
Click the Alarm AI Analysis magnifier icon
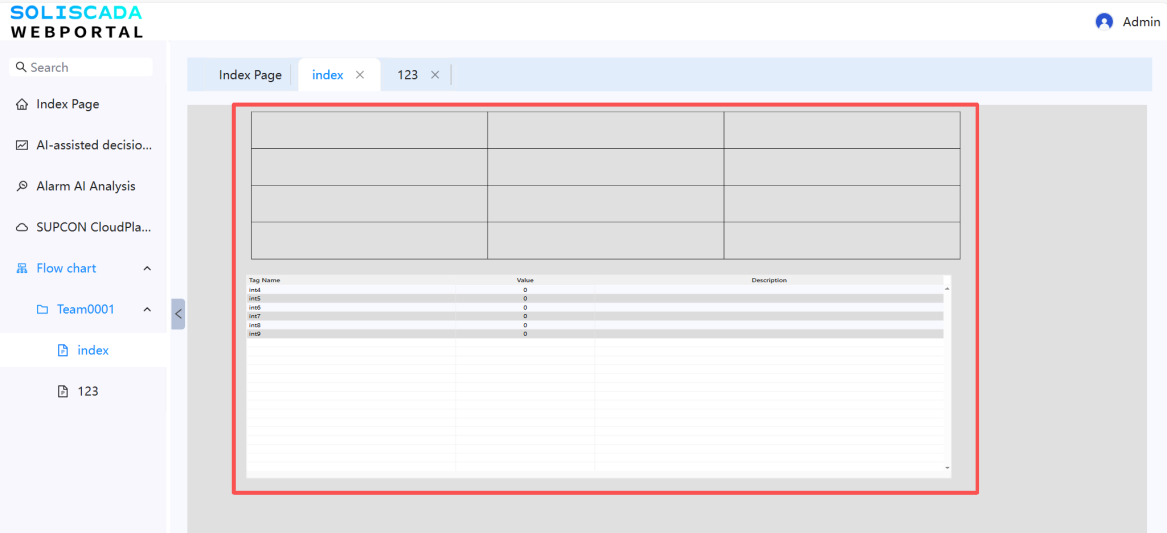pos(22,186)
